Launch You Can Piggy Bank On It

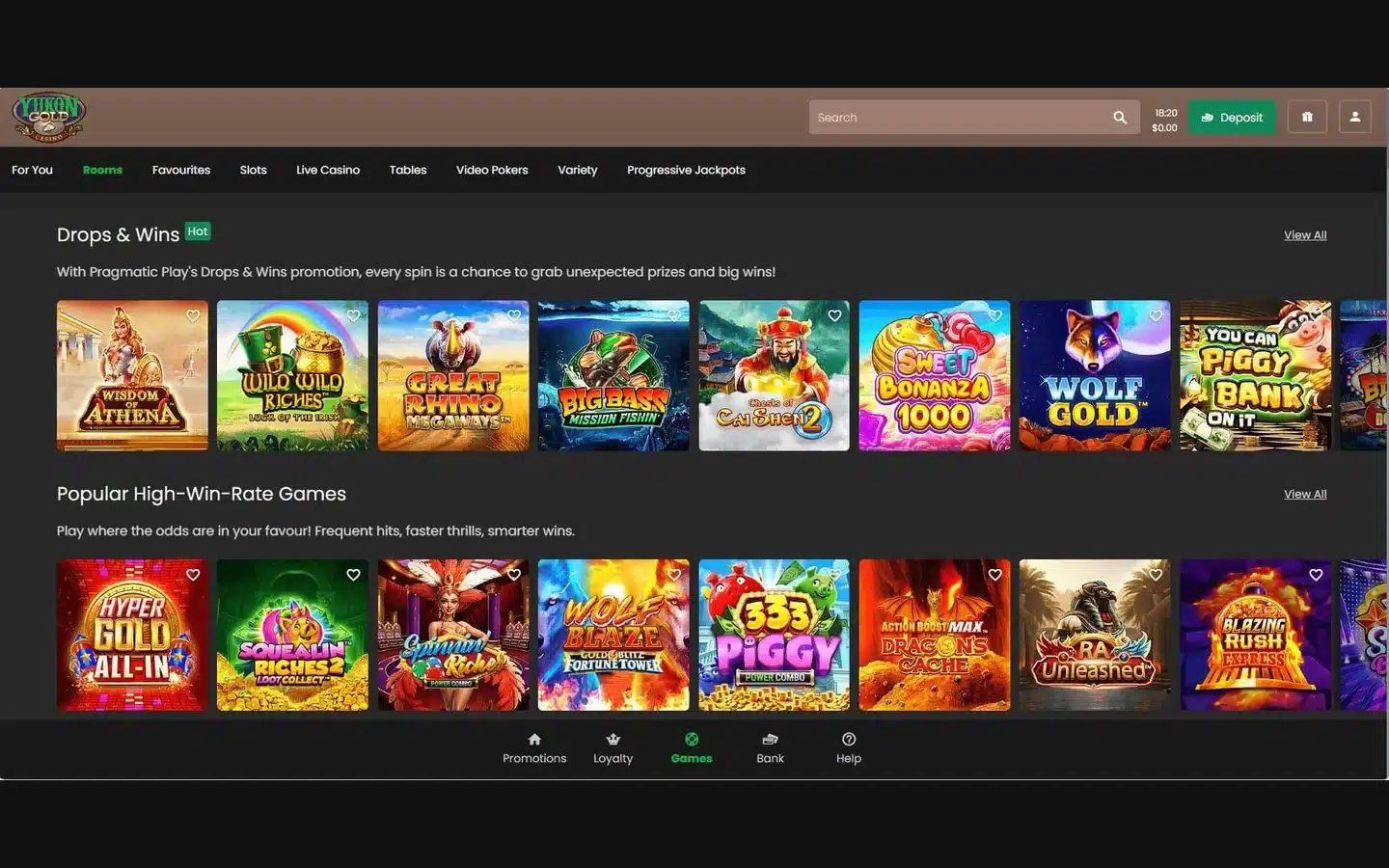[x=1255, y=375]
